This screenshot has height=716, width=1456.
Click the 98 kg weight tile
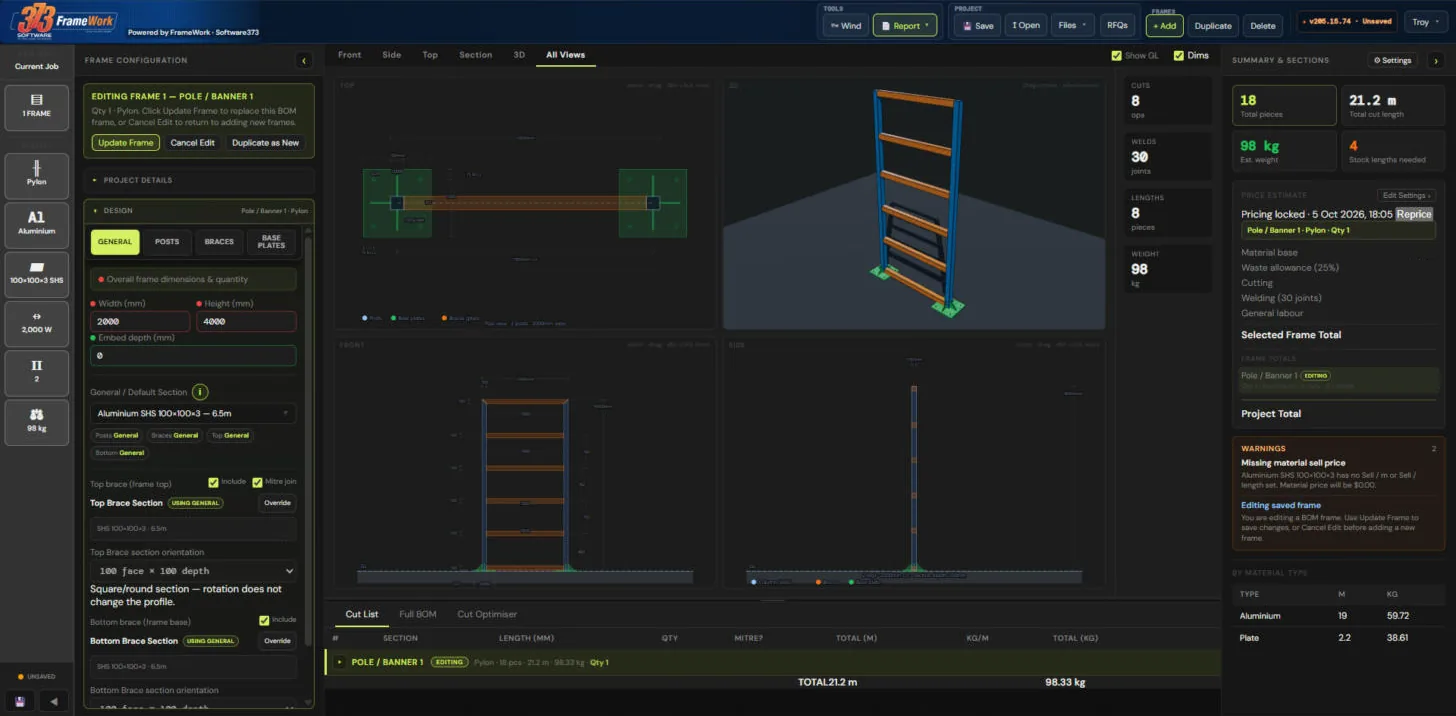37,421
